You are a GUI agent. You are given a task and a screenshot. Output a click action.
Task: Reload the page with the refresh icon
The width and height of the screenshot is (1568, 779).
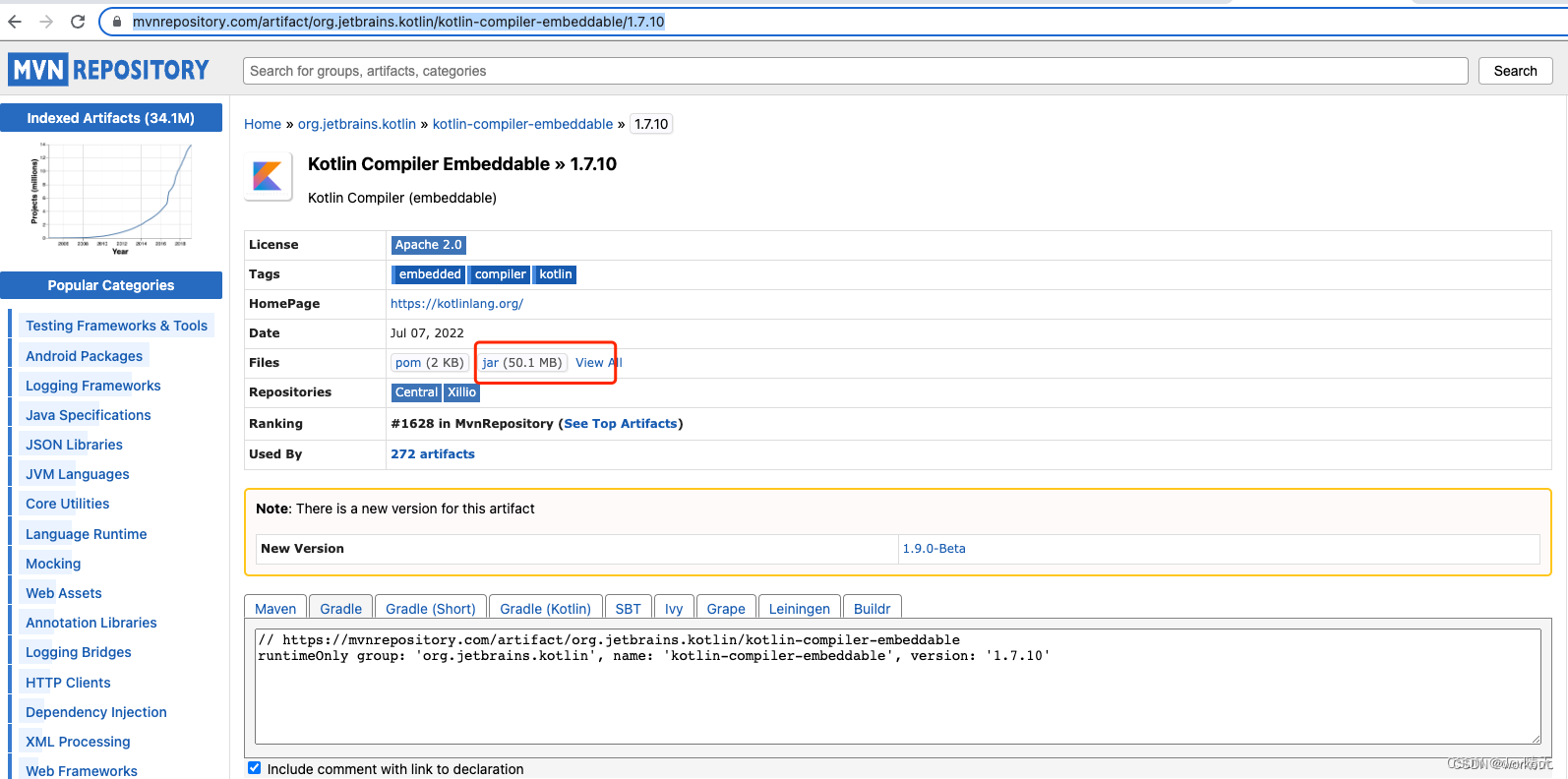(x=78, y=22)
